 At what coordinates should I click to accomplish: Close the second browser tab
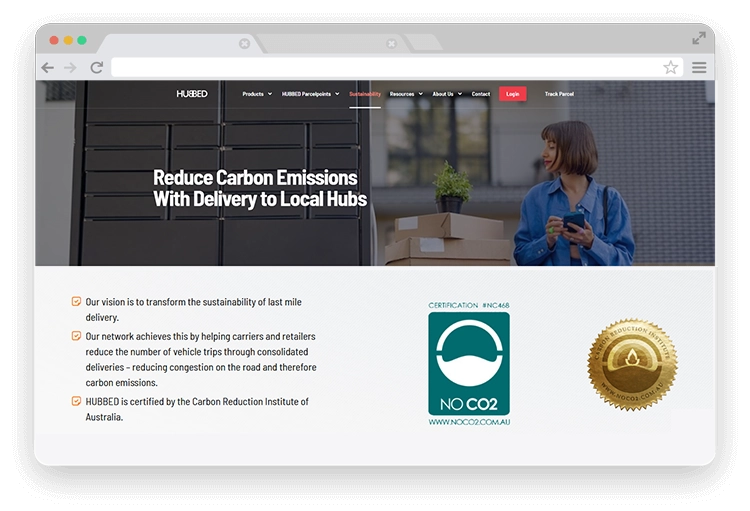pos(391,43)
